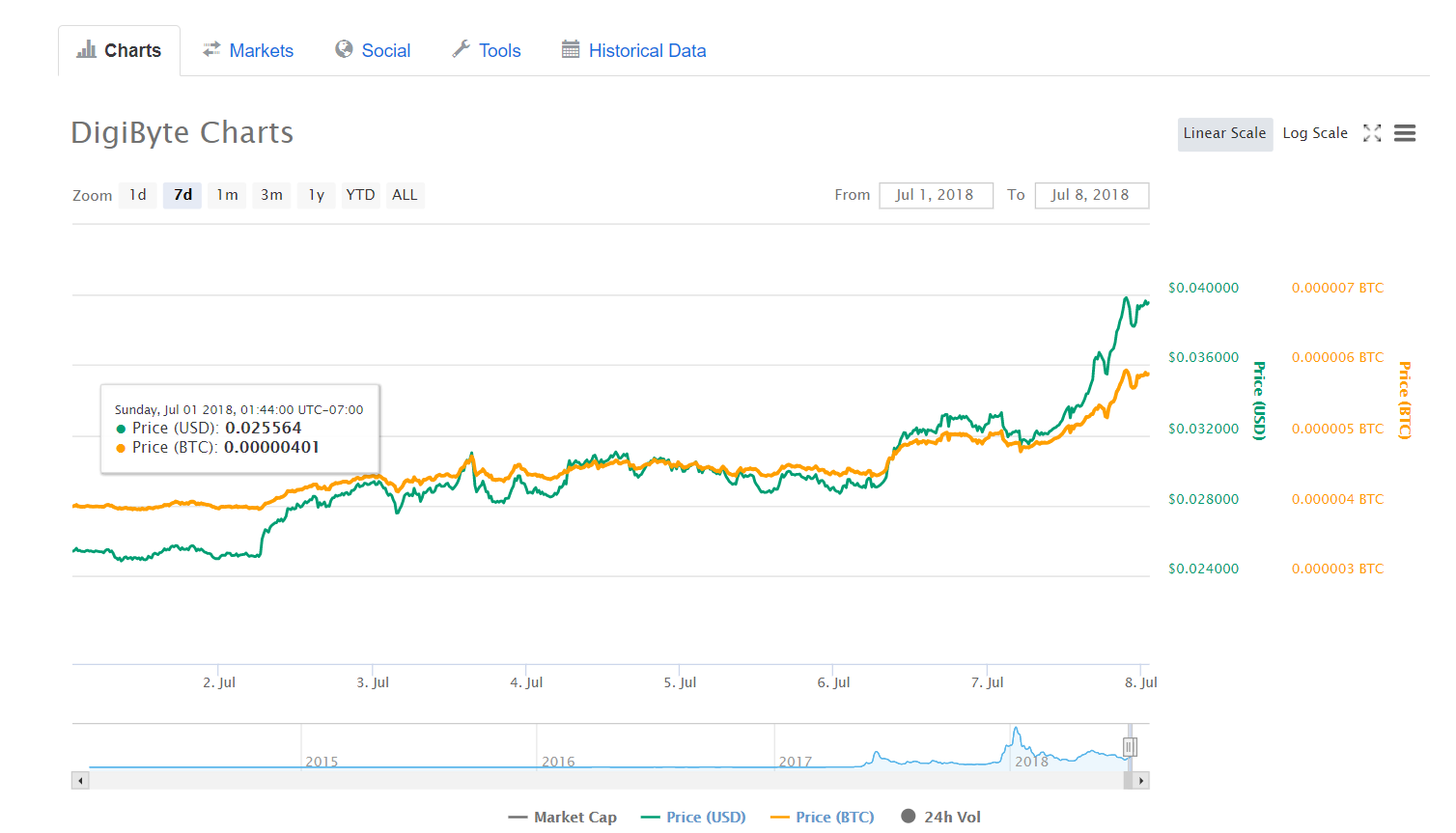Set zoom range to 7d
1456x833 pixels.
(x=182, y=195)
